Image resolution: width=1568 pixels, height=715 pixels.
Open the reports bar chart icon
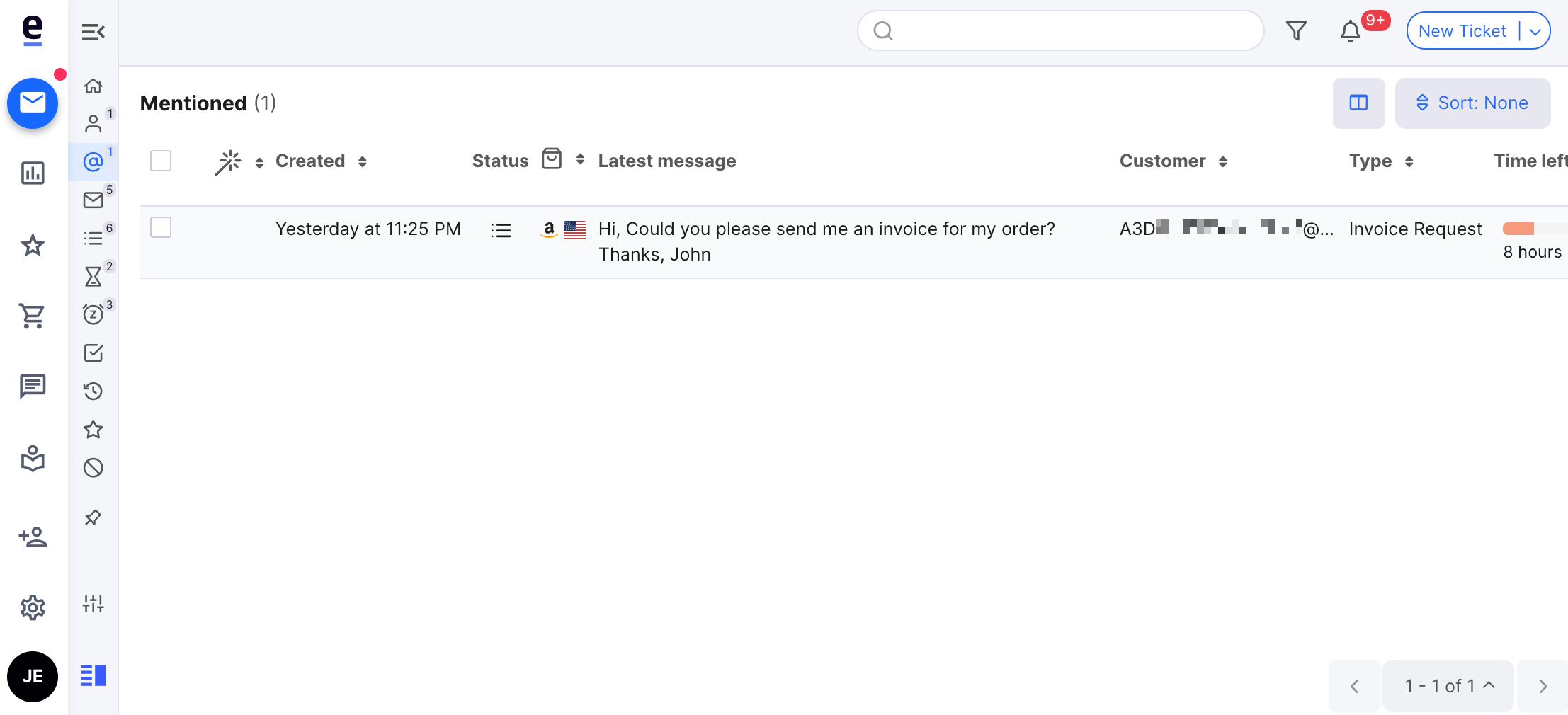[x=33, y=173]
